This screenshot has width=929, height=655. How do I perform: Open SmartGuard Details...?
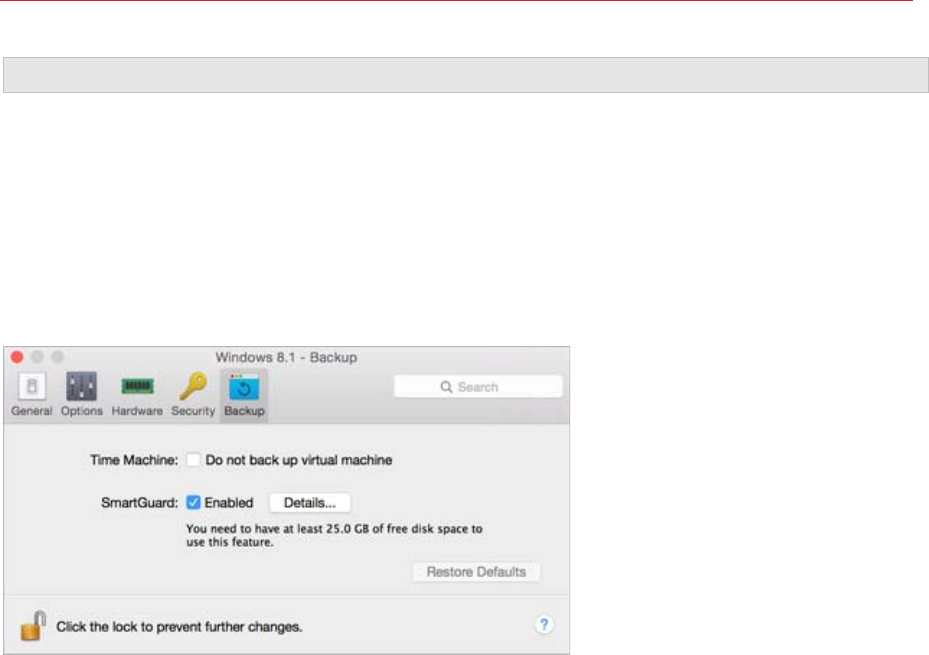(x=309, y=503)
